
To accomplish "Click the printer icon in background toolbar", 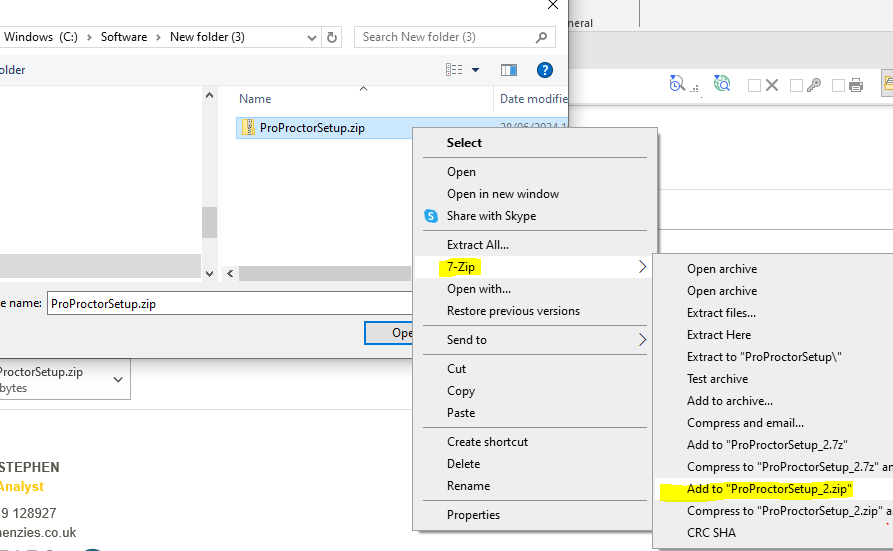I will (855, 86).
